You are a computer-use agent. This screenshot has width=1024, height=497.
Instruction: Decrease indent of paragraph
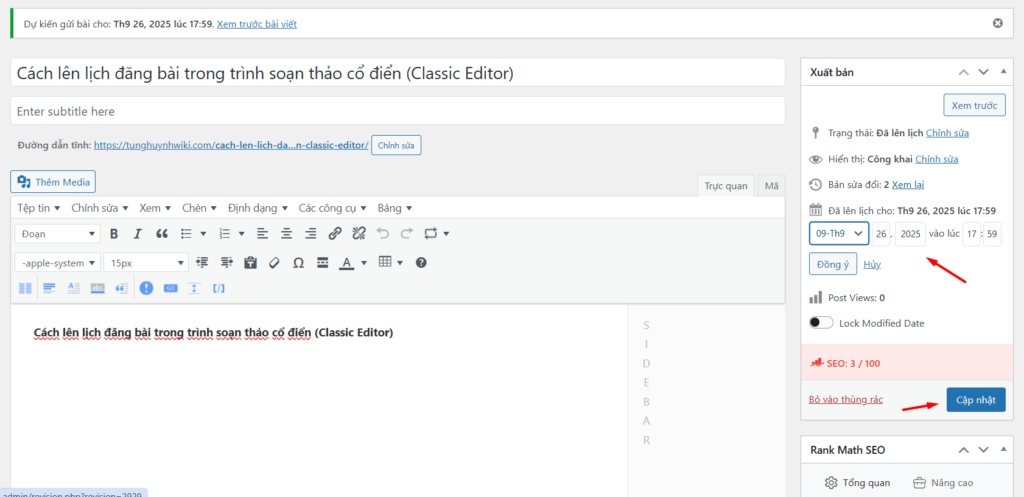(202, 263)
